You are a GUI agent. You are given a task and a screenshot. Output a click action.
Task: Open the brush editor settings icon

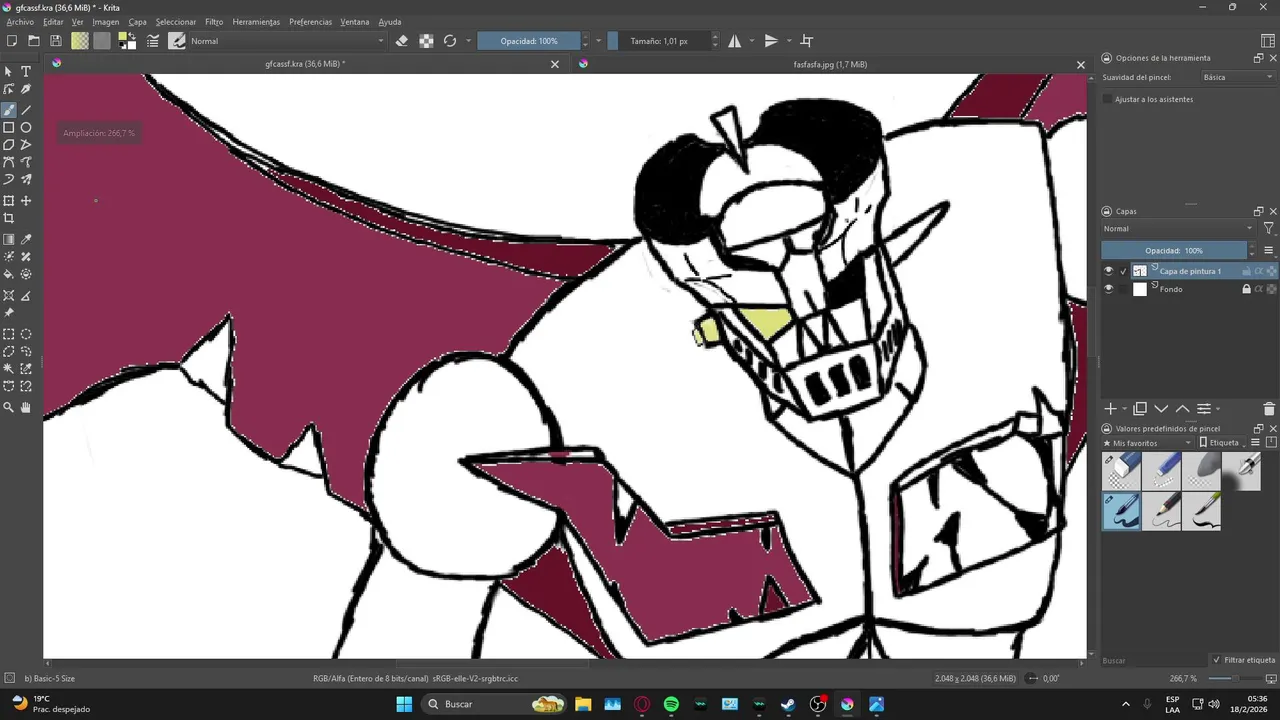click(x=153, y=41)
